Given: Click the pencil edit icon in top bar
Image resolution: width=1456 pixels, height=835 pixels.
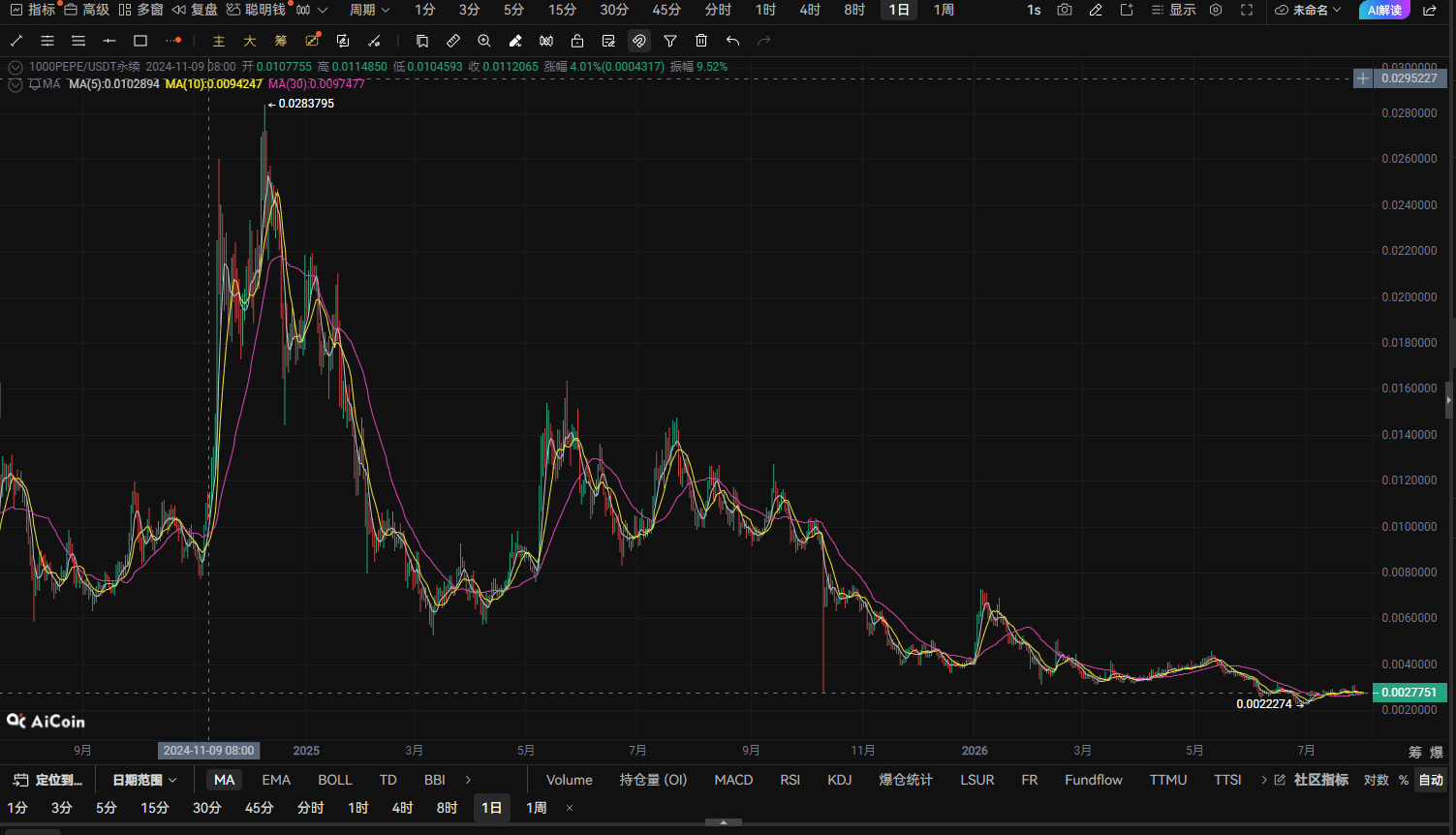Looking at the screenshot, I should click(1096, 10).
